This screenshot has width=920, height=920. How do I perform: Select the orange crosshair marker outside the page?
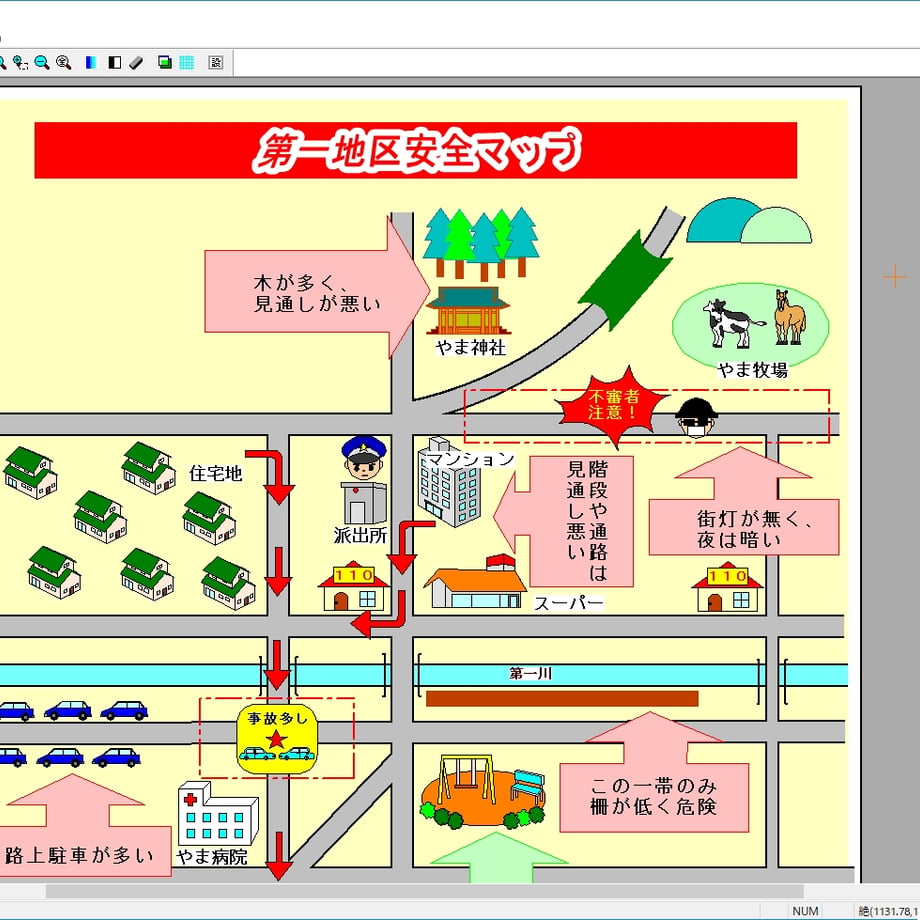(x=895, y=276)
